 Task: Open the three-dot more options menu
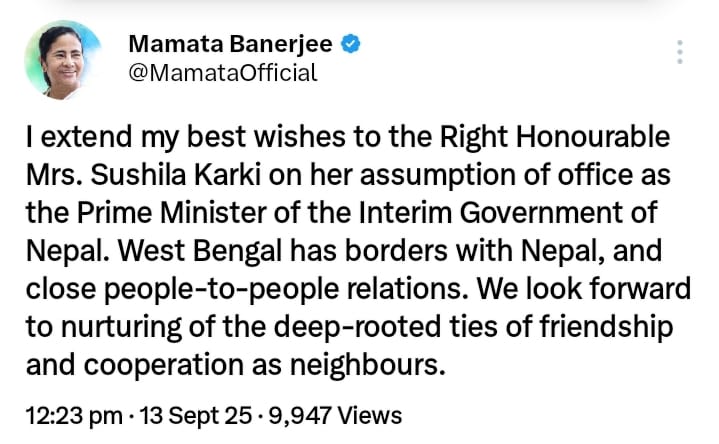680,53
